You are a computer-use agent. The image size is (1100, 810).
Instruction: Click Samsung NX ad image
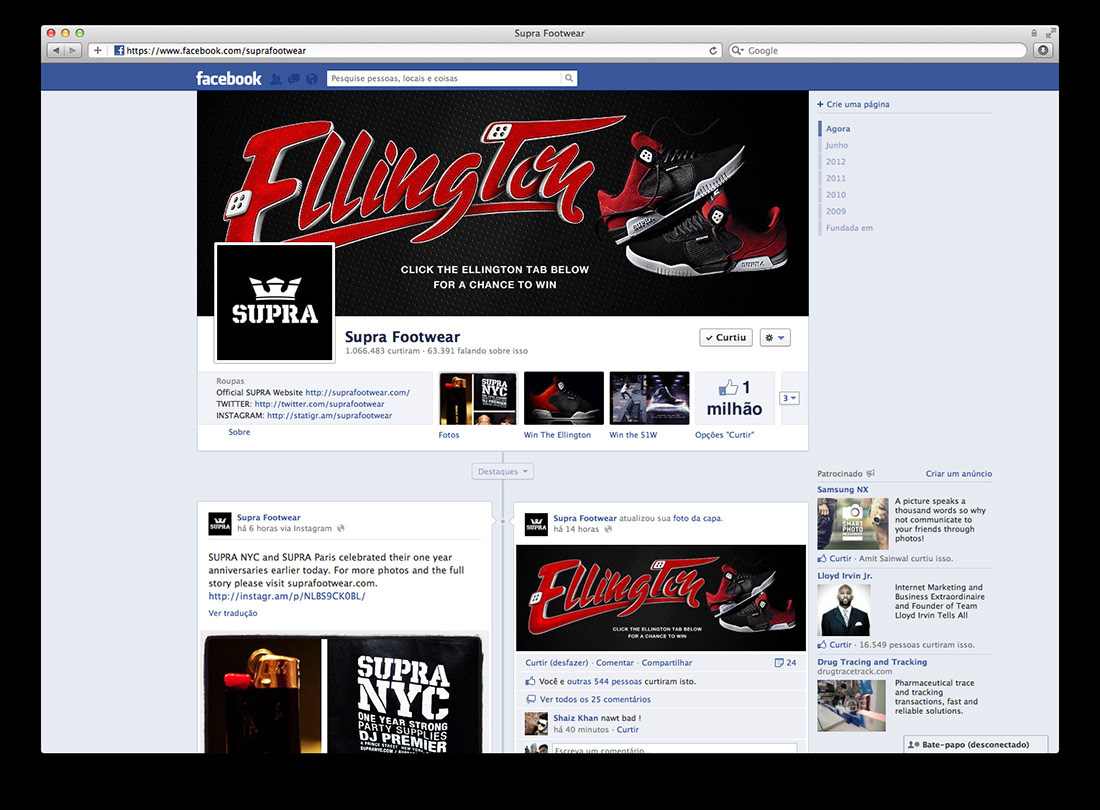[x=853, y=523]
